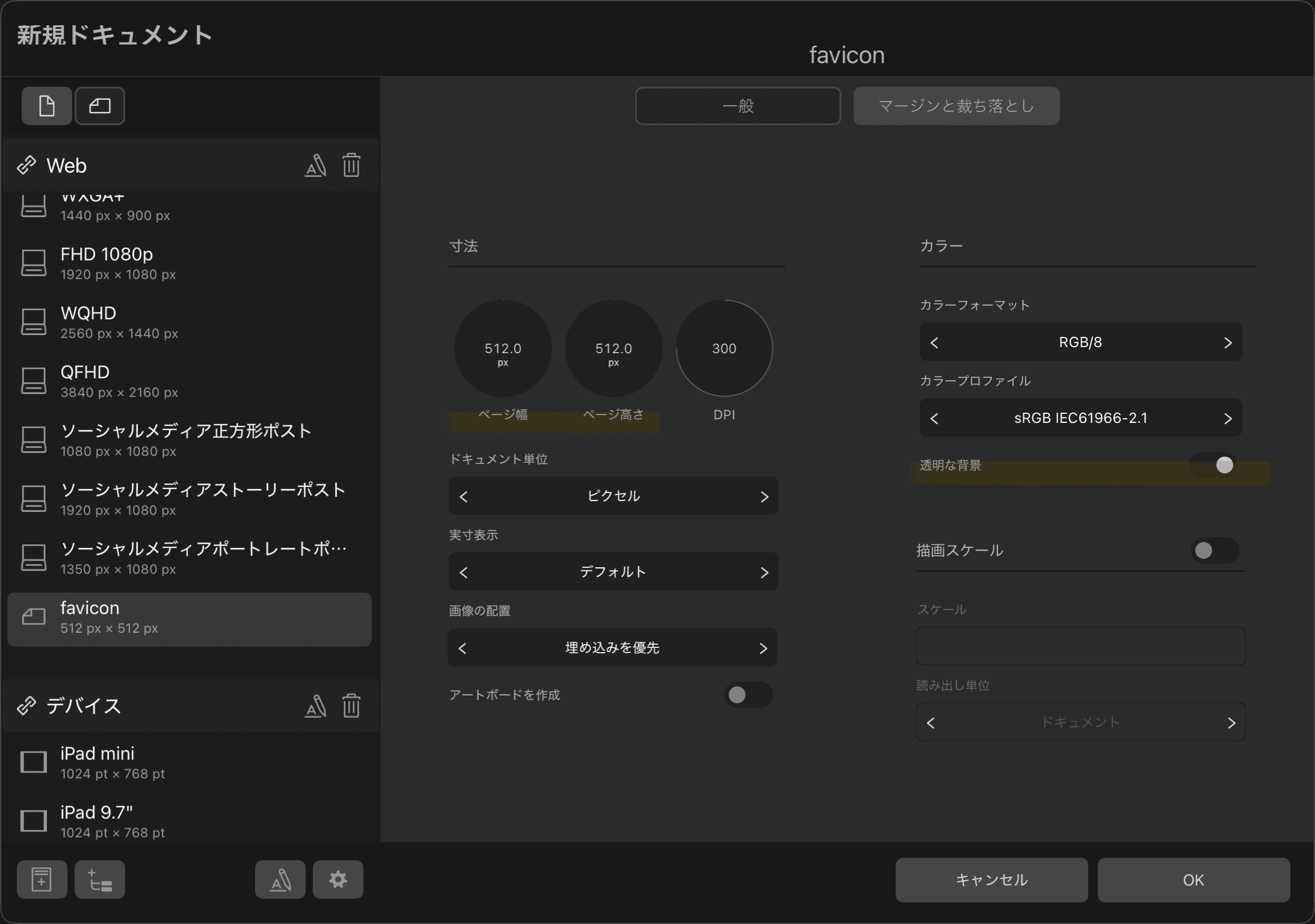Click next arrow on 読み出し単位 selector
Image resolution: width=1315 pixels, height=924 pixels.
pos(1231,722)
